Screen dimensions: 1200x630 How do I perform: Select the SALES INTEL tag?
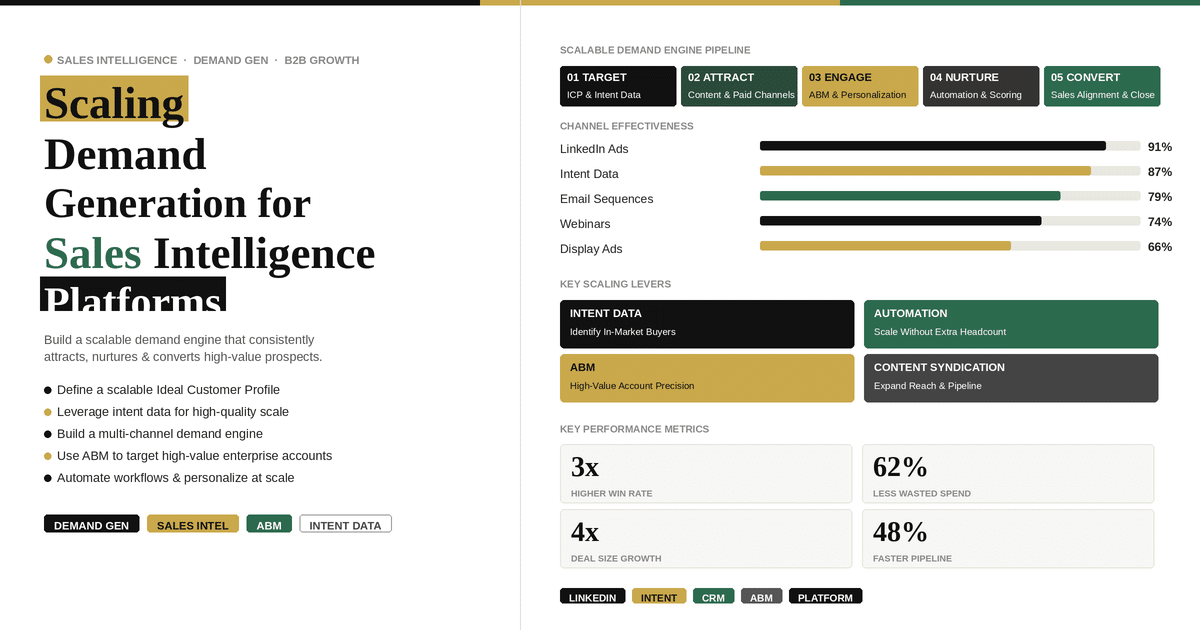click(193, 524)
